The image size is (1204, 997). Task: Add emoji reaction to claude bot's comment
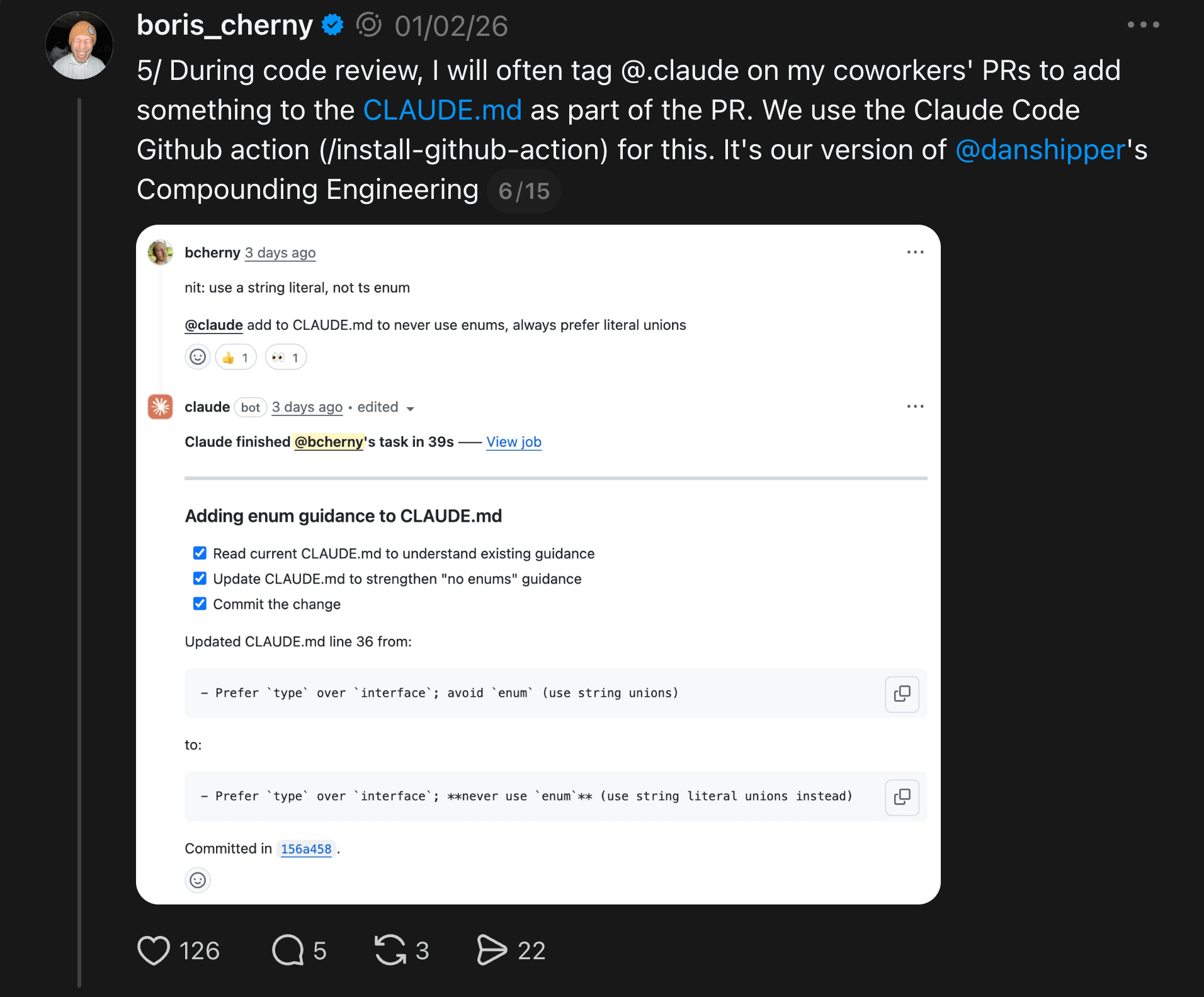(x=198, y=880)
